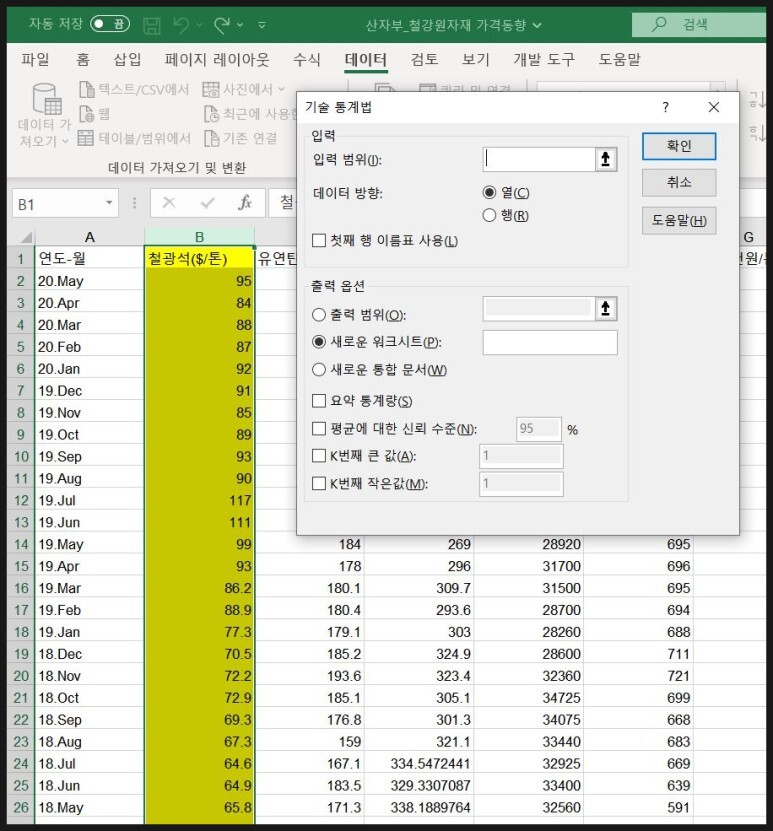This screenshot has height=831, width=773.
Task: Check the 요약 통계량(S) checkbox
Action: [319, 401]
